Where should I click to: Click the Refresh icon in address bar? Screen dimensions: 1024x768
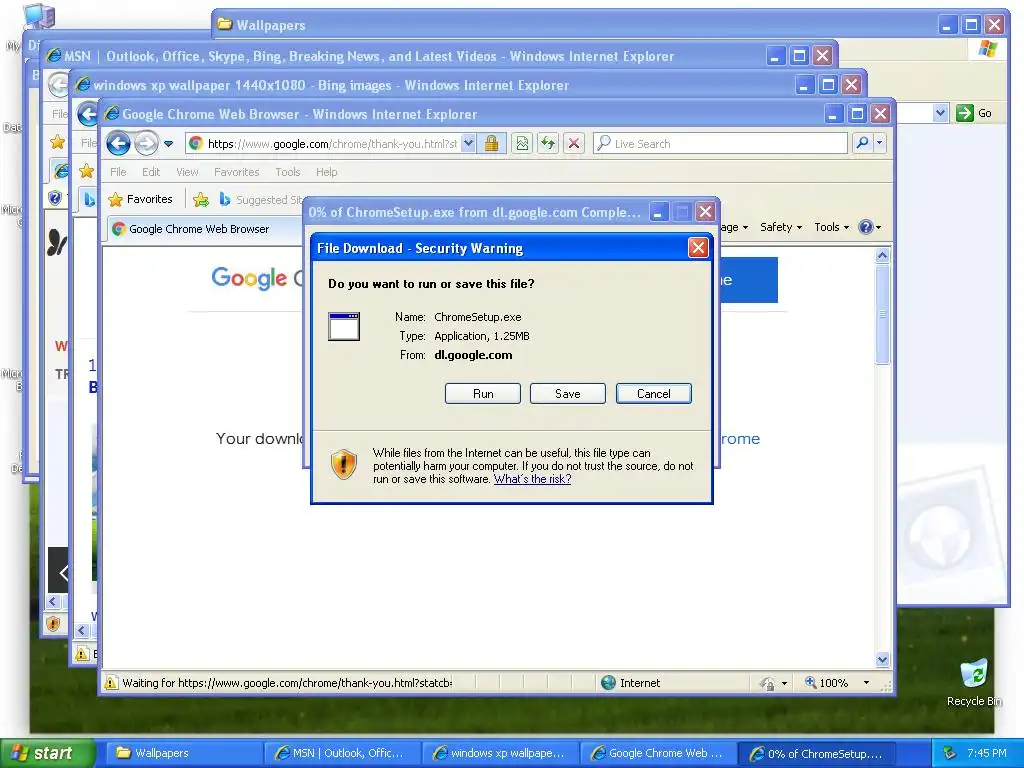coord(548,144)
